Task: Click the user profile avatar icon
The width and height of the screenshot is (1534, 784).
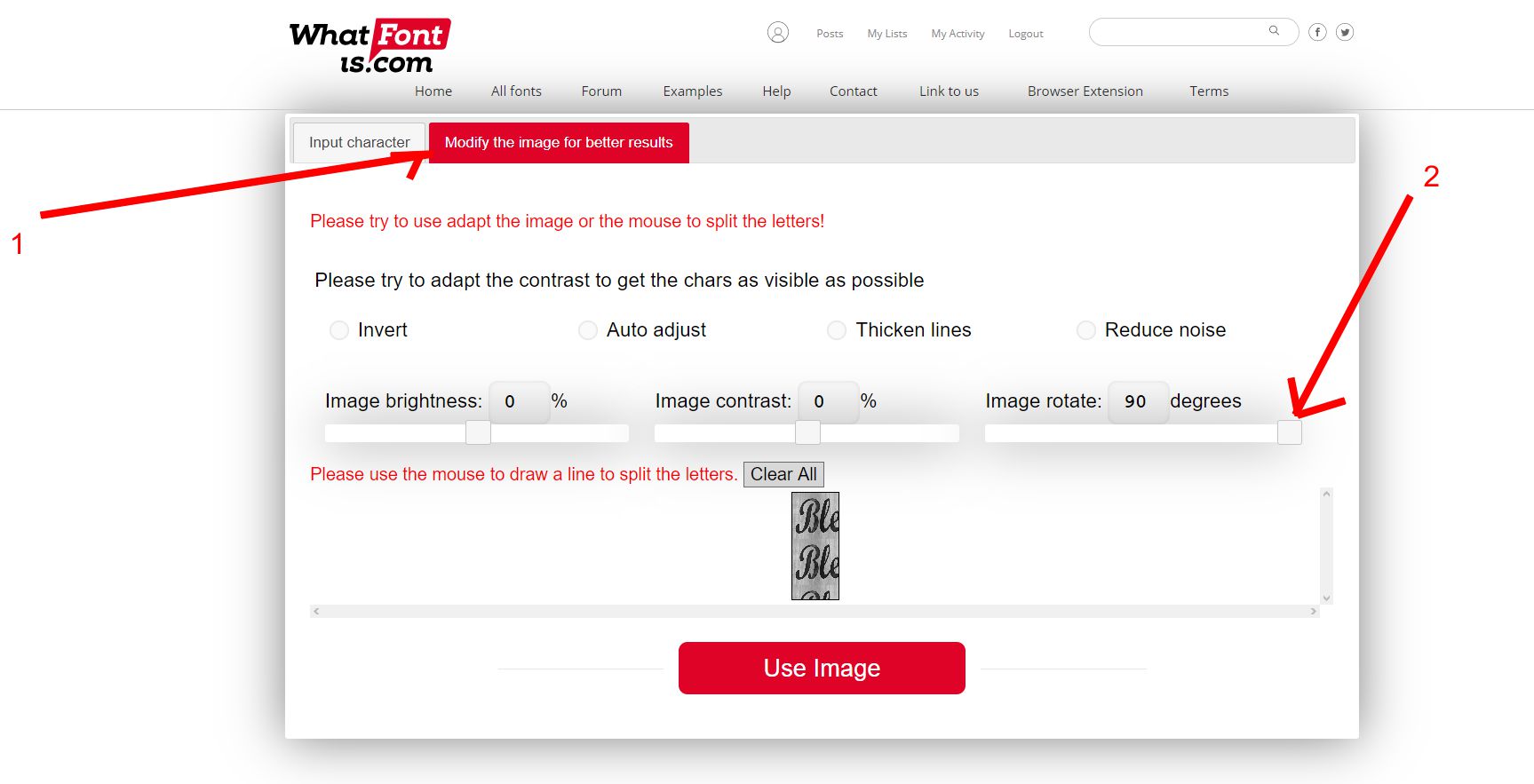Action: 777,33
